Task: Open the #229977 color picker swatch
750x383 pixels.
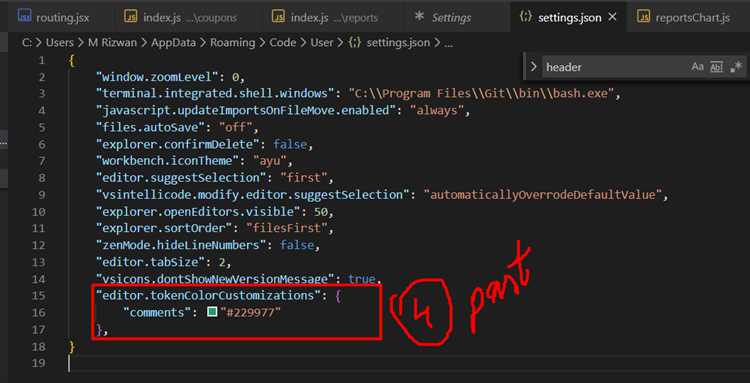Action: [x=212, y=312]
